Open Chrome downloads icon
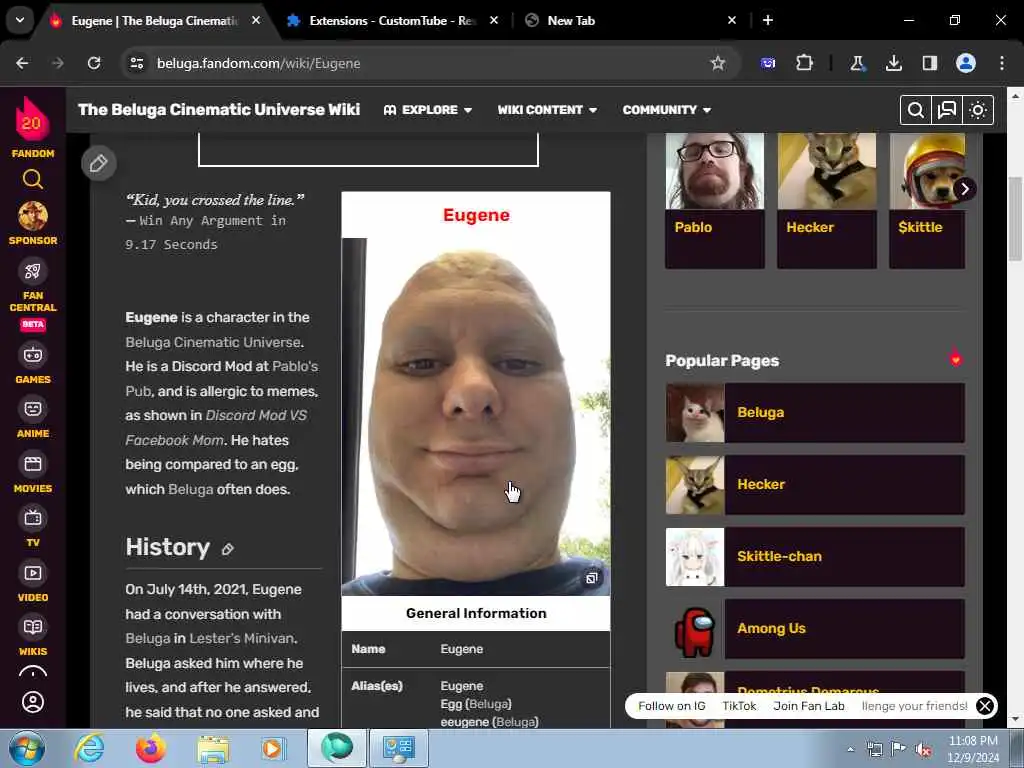This screenshot has width=1024, height=768. 893,63
